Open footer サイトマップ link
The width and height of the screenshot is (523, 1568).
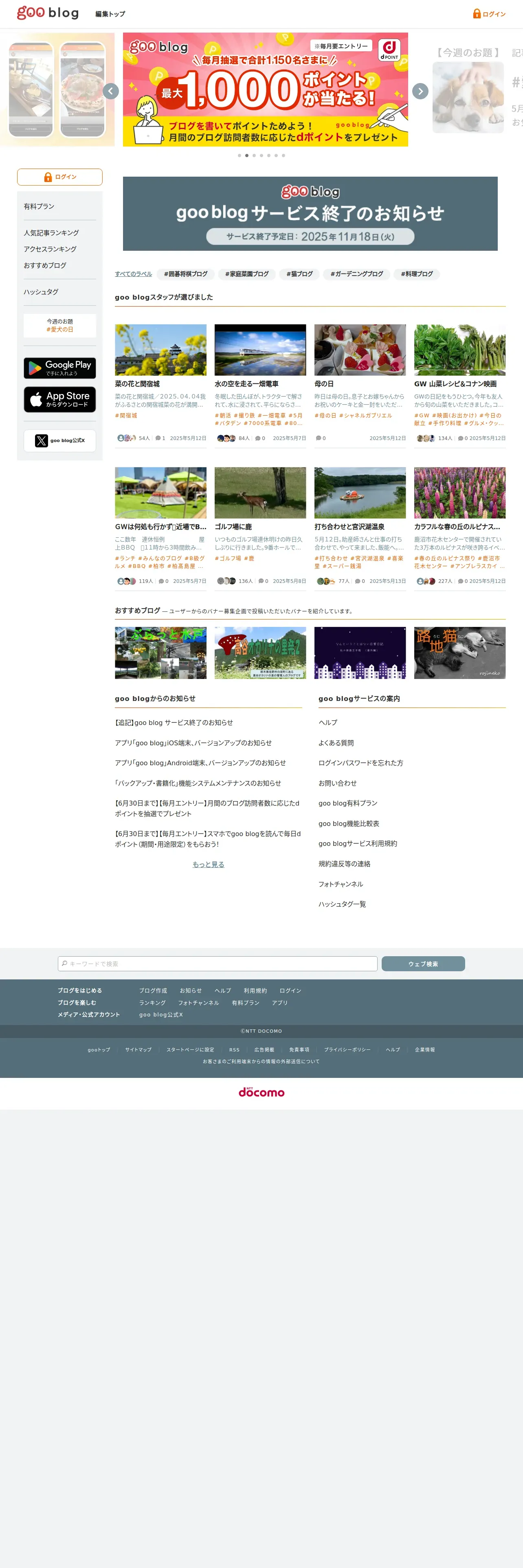click(x=138, y=1050)
